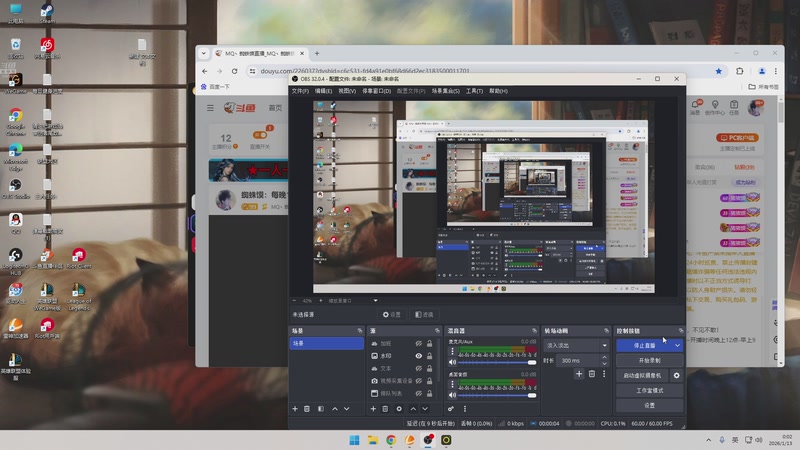Configure virtual camera gear icon
Image resolution: width=800 pixels, height=450 pixels.
tap(677, 376)
